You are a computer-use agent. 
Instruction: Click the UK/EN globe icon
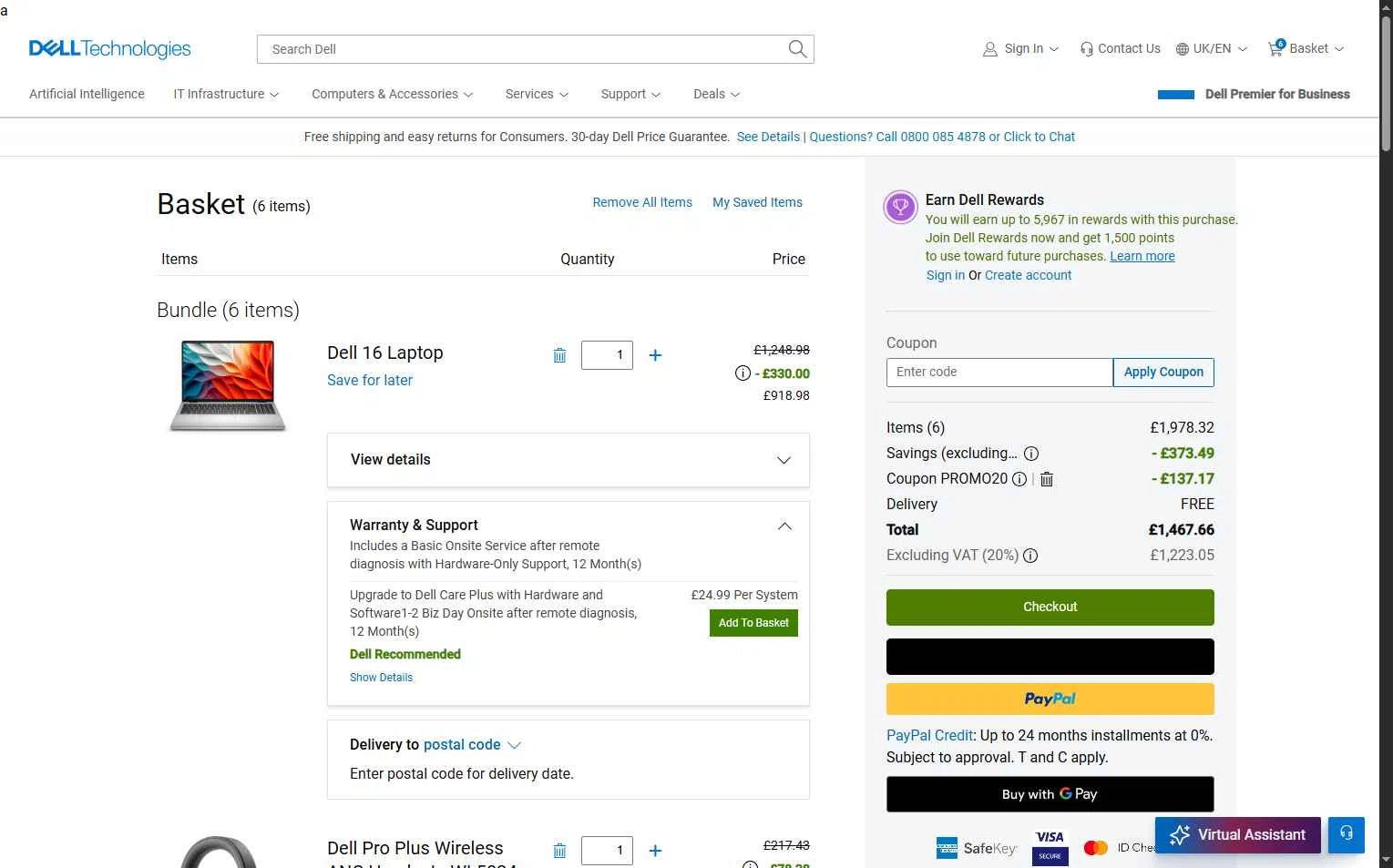pos(1183,49)
